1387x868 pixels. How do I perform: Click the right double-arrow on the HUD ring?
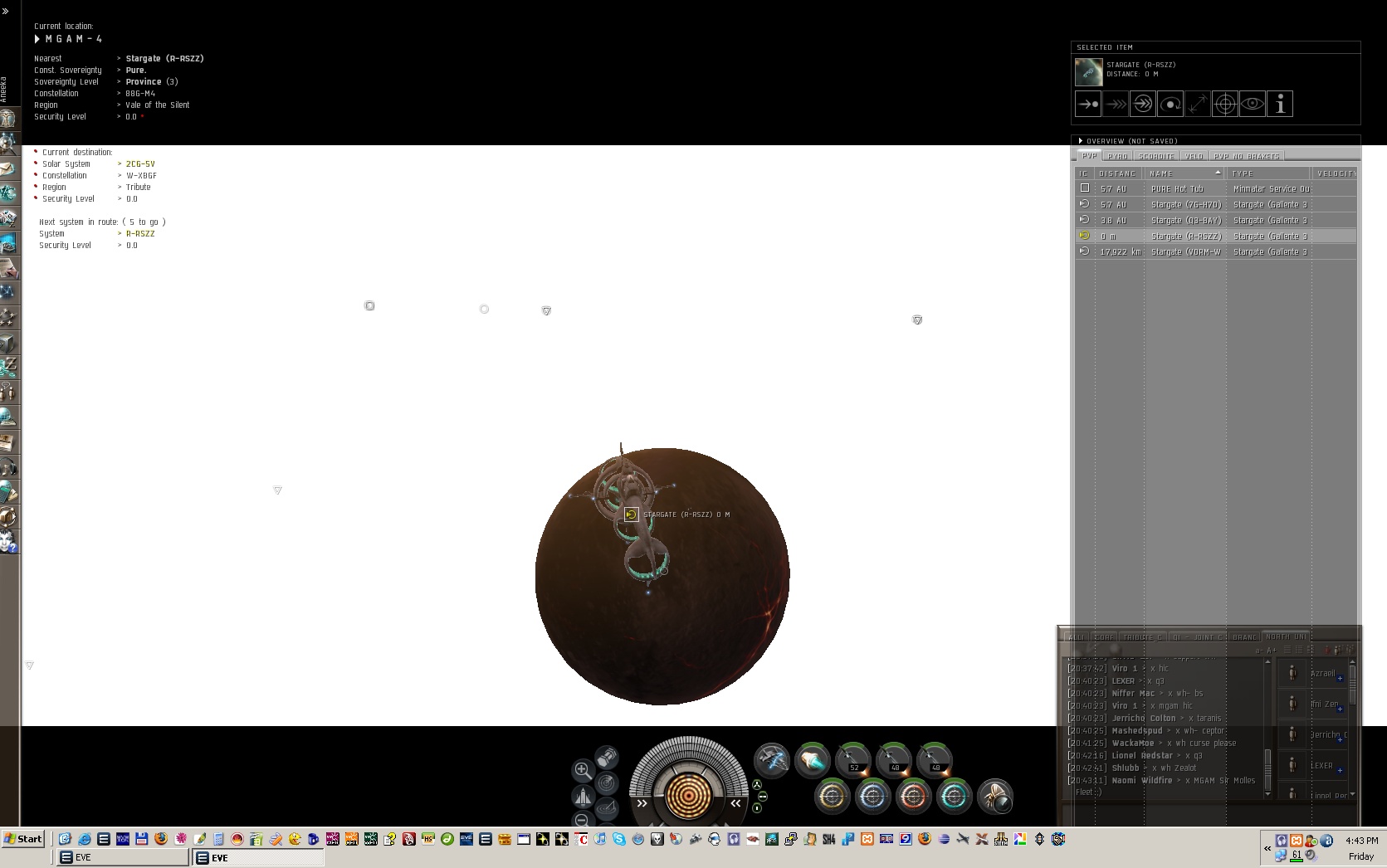click(x=735, y=803)
